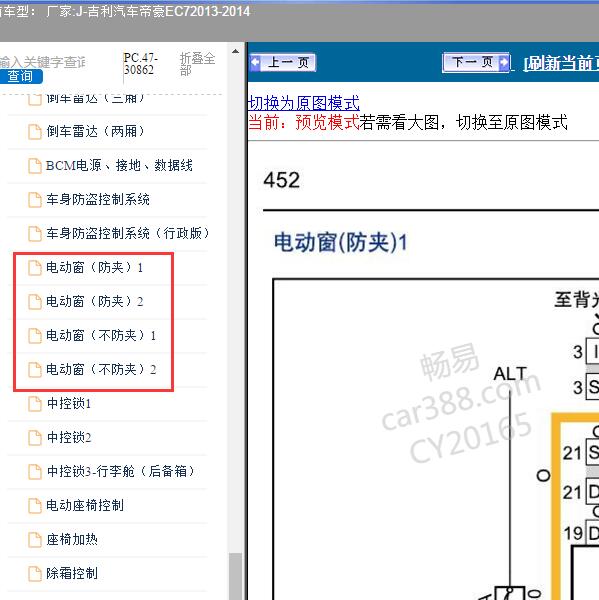Click the sidebar scrollbar up arrow
599x600 pixels.
[x=235, y=51]
